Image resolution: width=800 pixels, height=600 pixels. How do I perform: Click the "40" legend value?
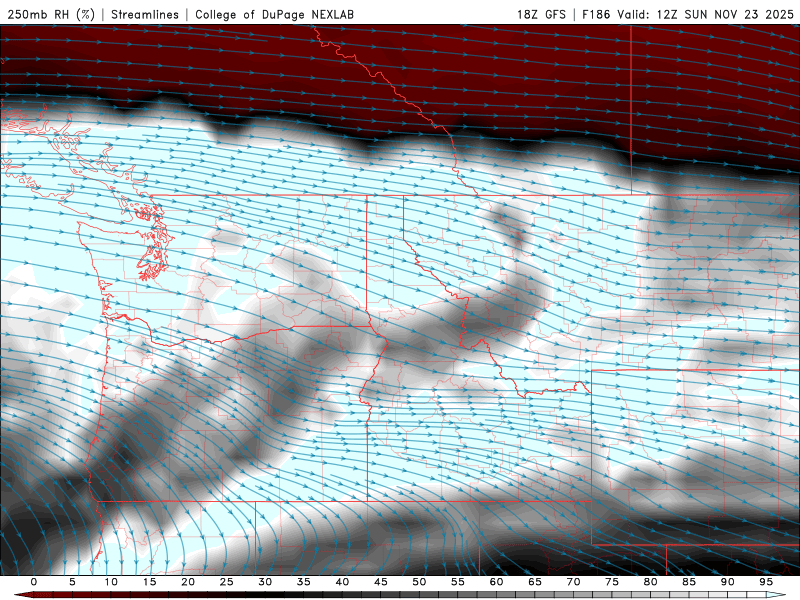[342, 582]
